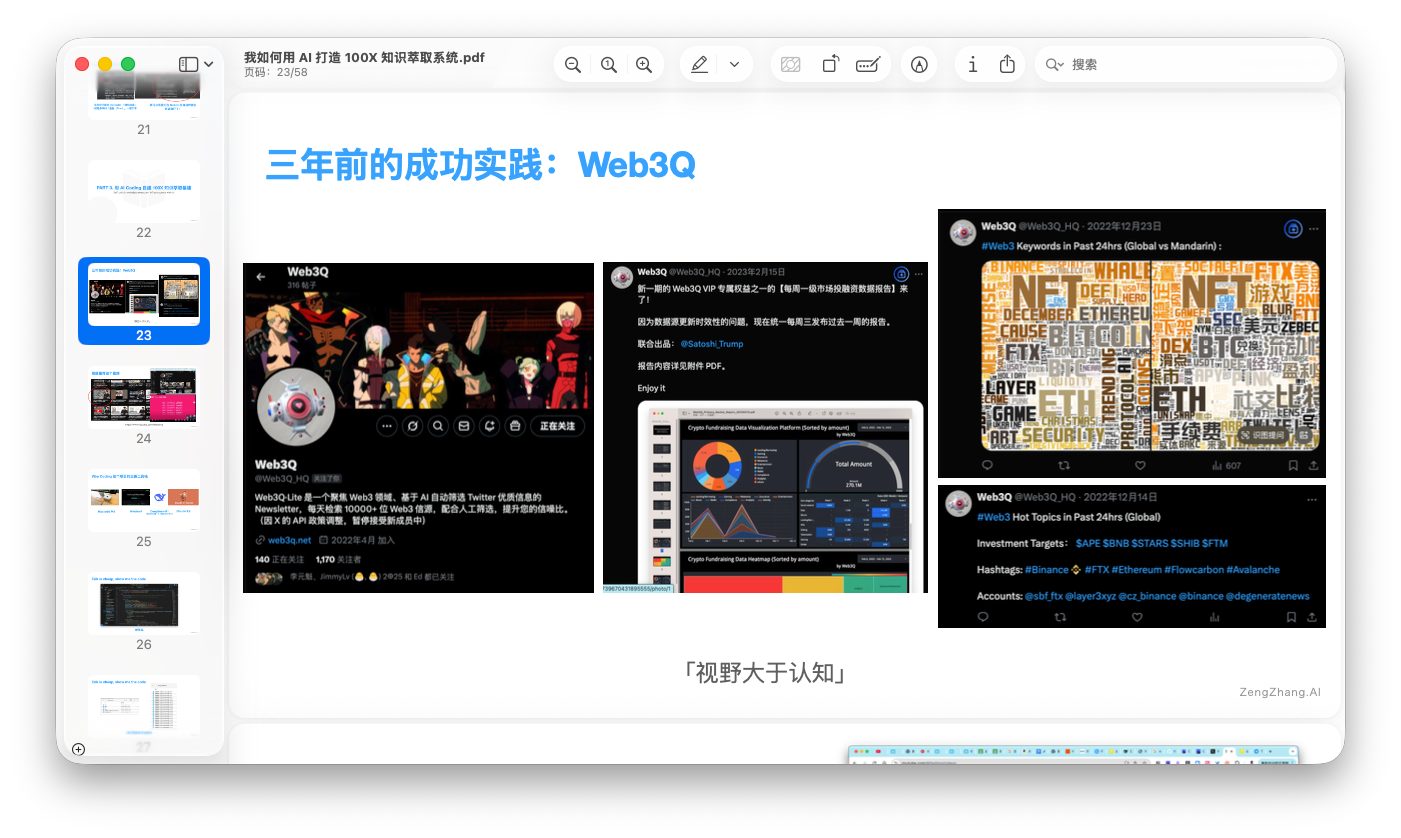Viewport: 1401px width, 838px height.
Task: Click the document title 我如何用 AI 打造 100X 知识萃取系统.pdf
Action: (x=364, y=57)
